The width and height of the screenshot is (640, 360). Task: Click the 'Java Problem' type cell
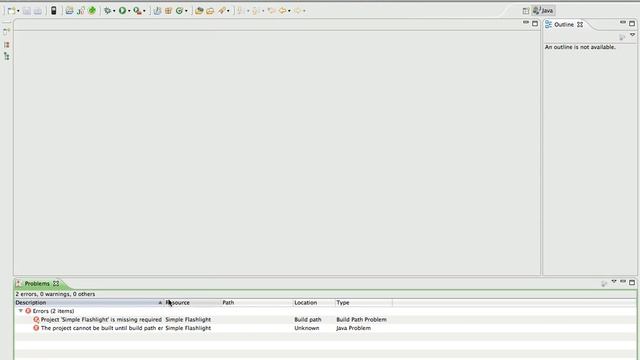[x=353, y=328]
